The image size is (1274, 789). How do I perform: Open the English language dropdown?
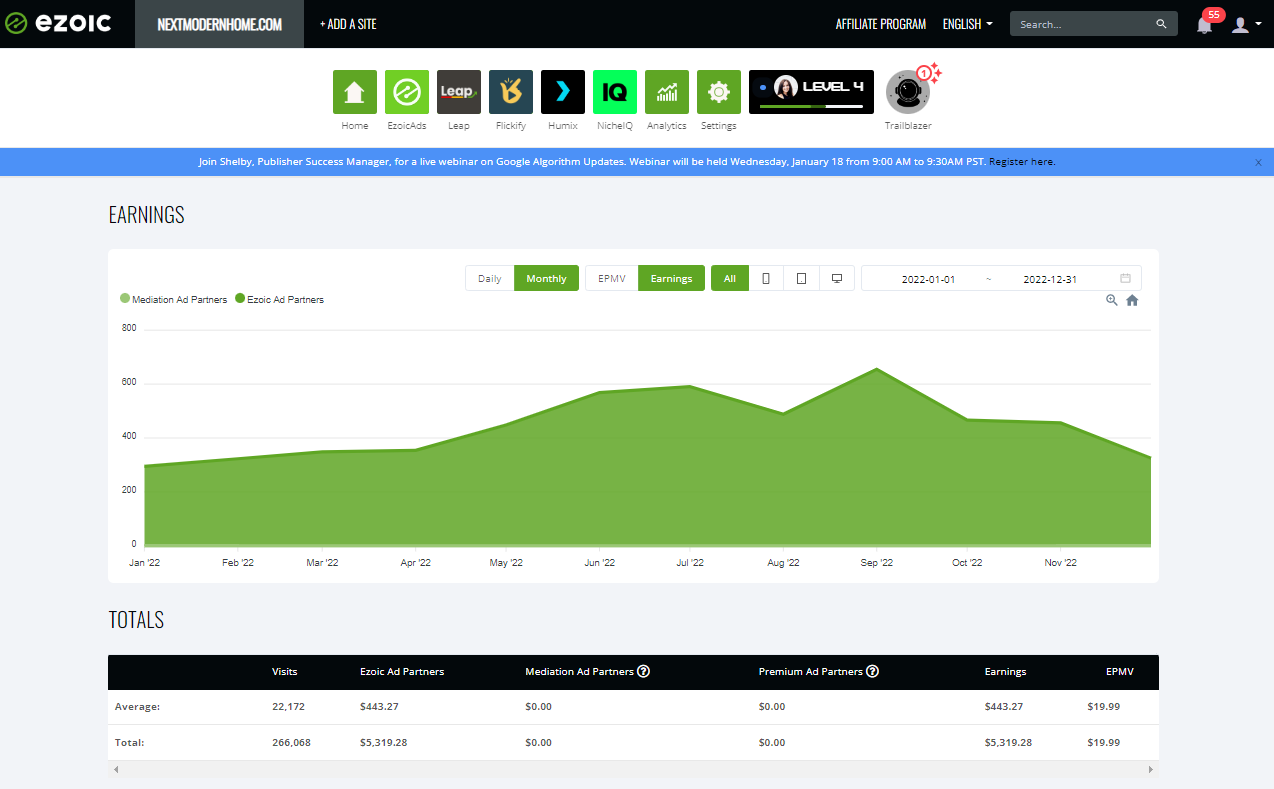coord(967,24)
